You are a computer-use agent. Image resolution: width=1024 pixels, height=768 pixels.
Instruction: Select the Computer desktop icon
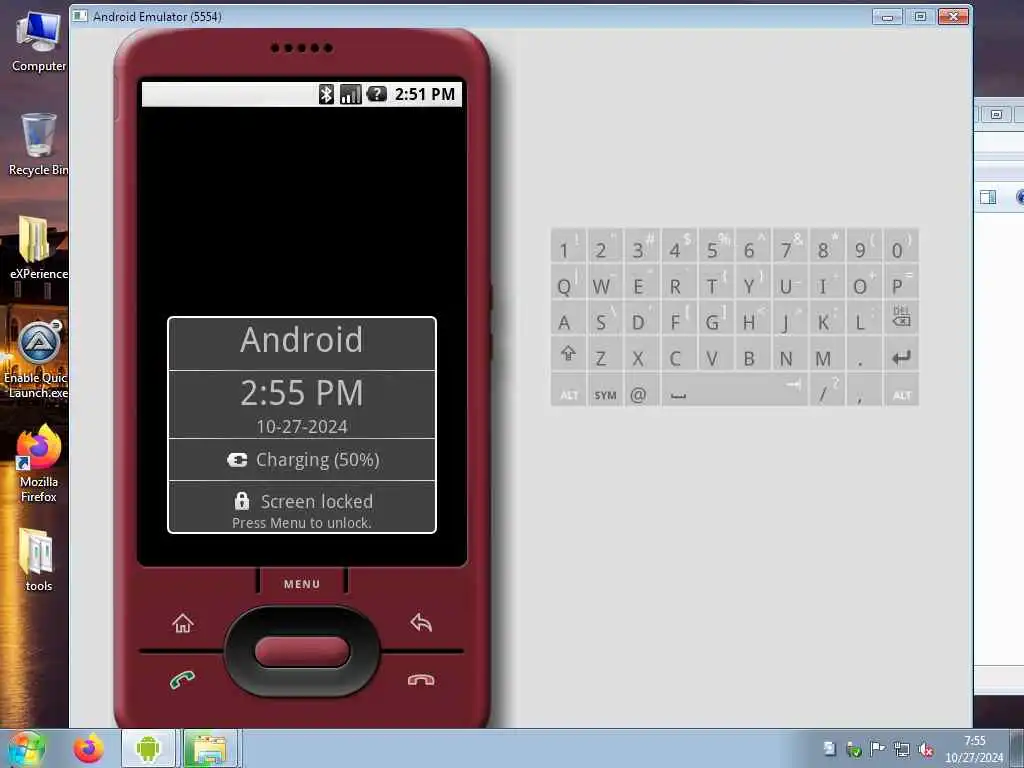point(39,42)
